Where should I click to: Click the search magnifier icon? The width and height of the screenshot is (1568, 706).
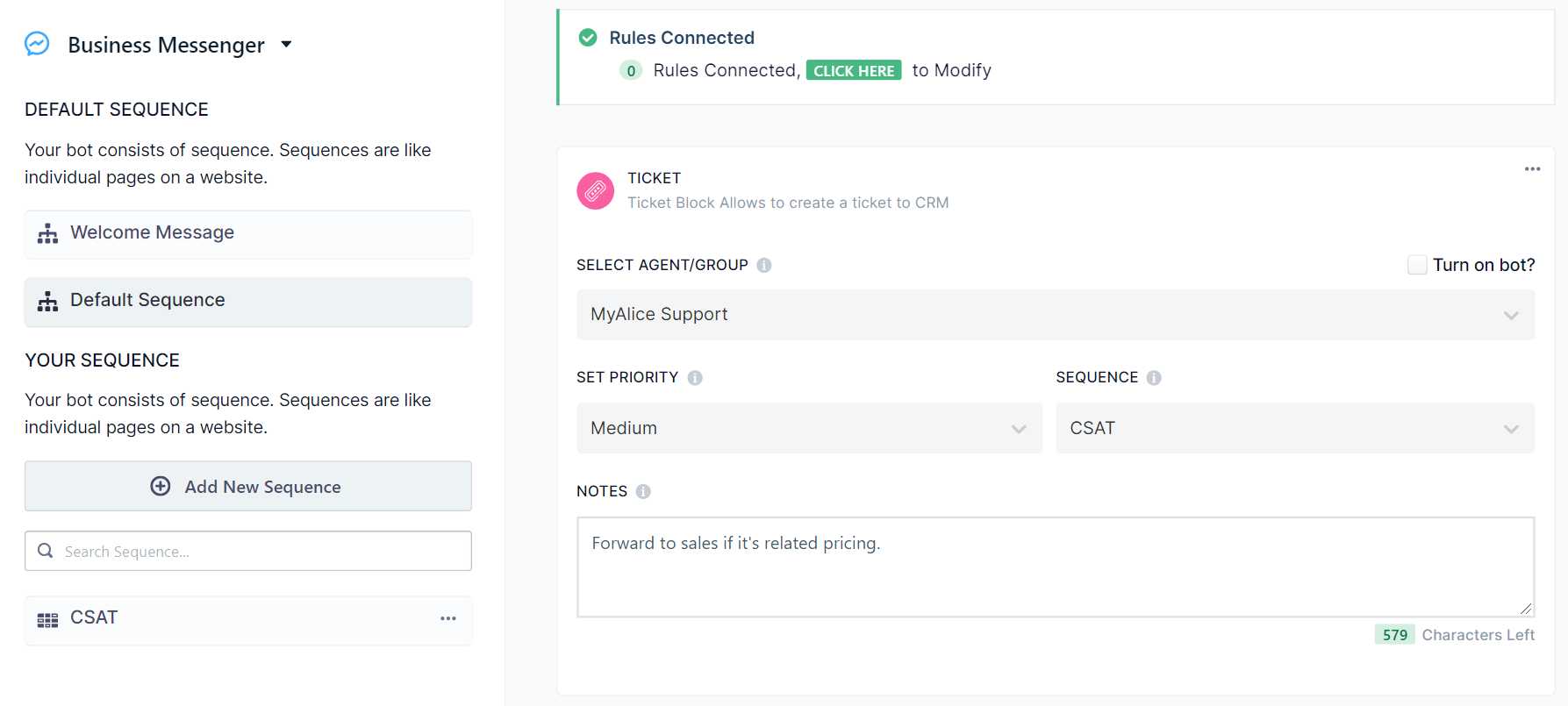click(46, 551)
